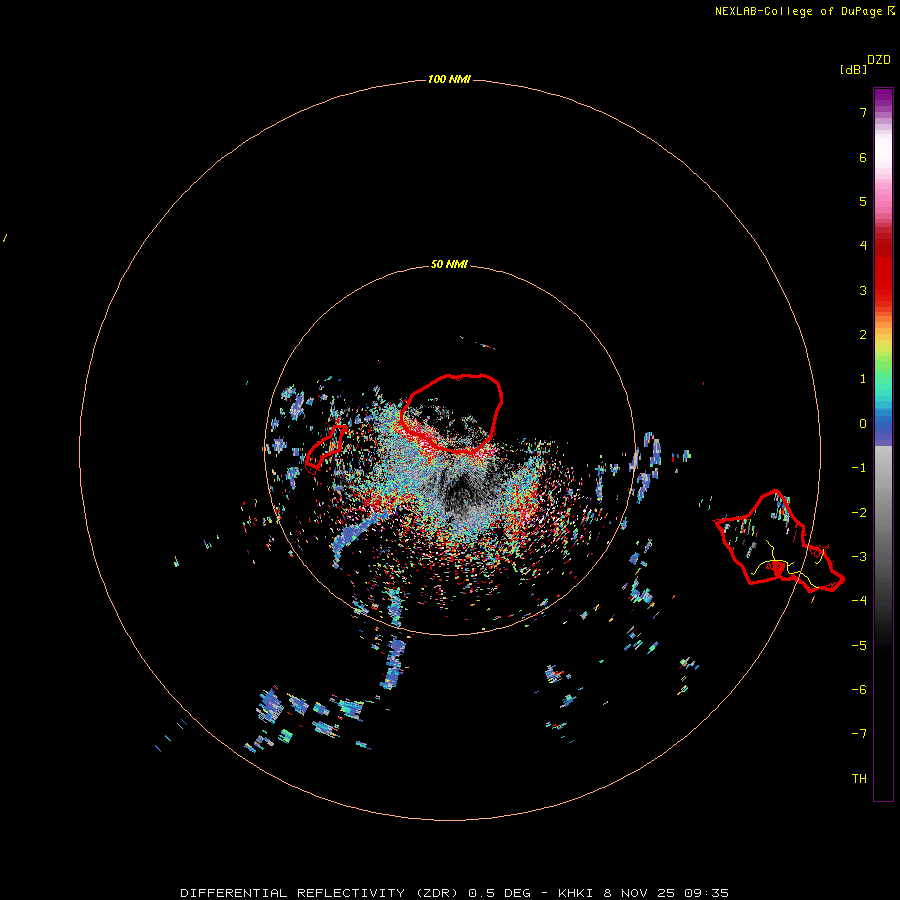900x900 pixels.
Task: Click the KHKI station identifier in the caption
Action: pos(577,893)
